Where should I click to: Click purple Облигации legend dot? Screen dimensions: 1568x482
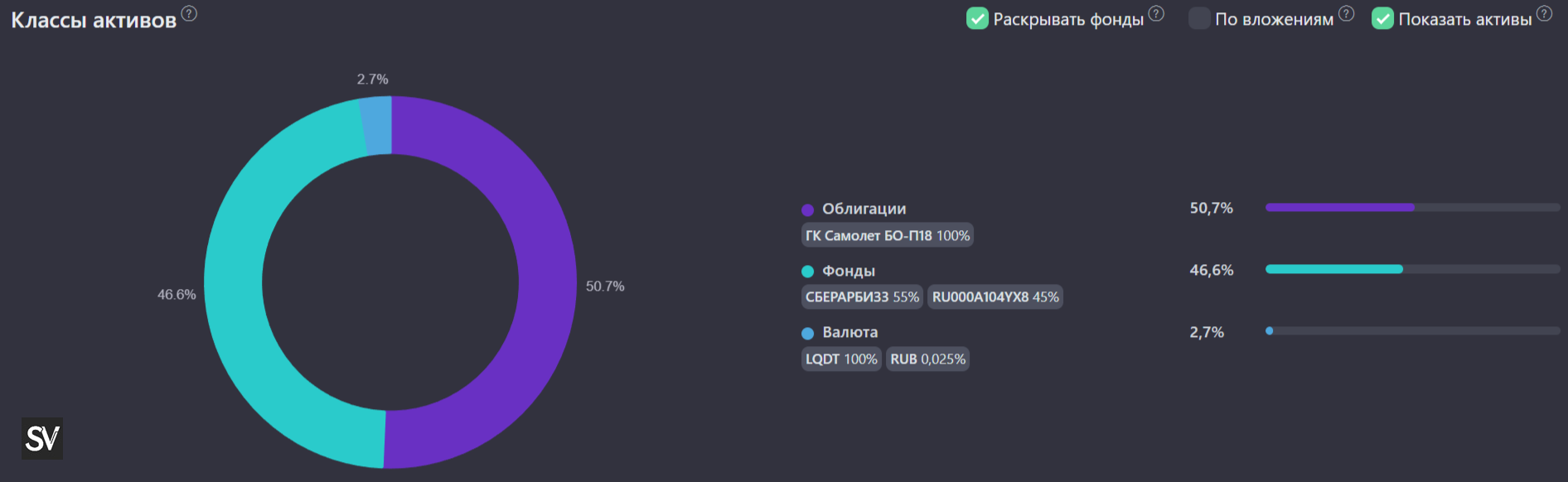[x=807, y=210]
